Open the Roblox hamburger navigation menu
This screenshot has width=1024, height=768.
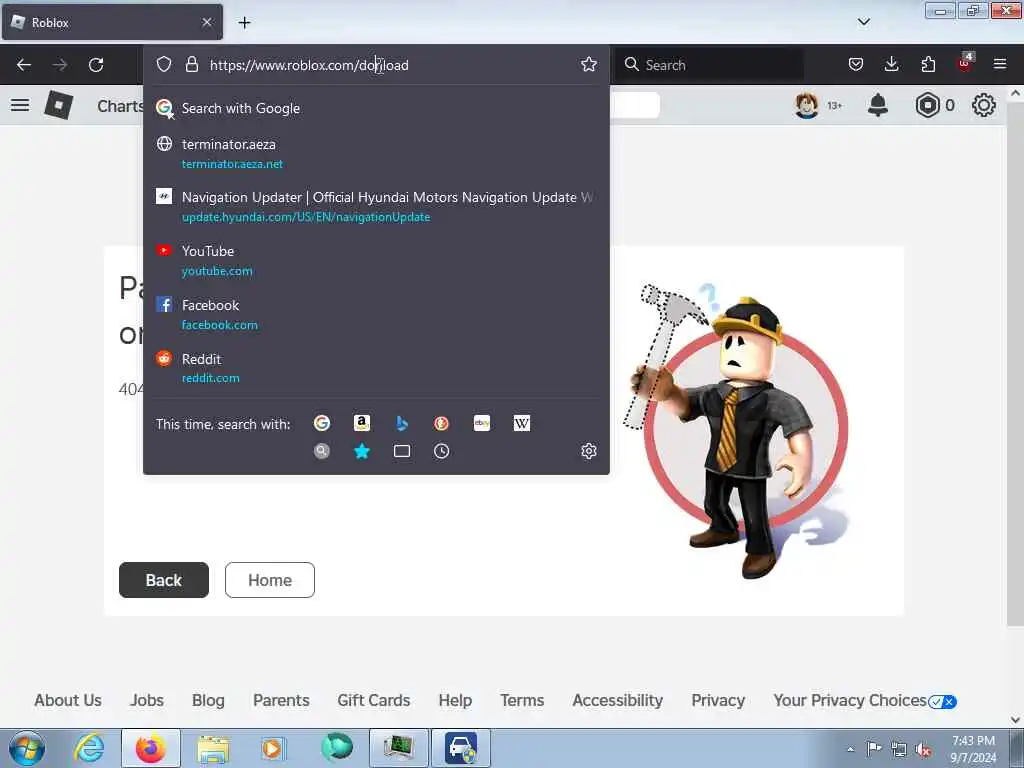click(x=20, y=105)
